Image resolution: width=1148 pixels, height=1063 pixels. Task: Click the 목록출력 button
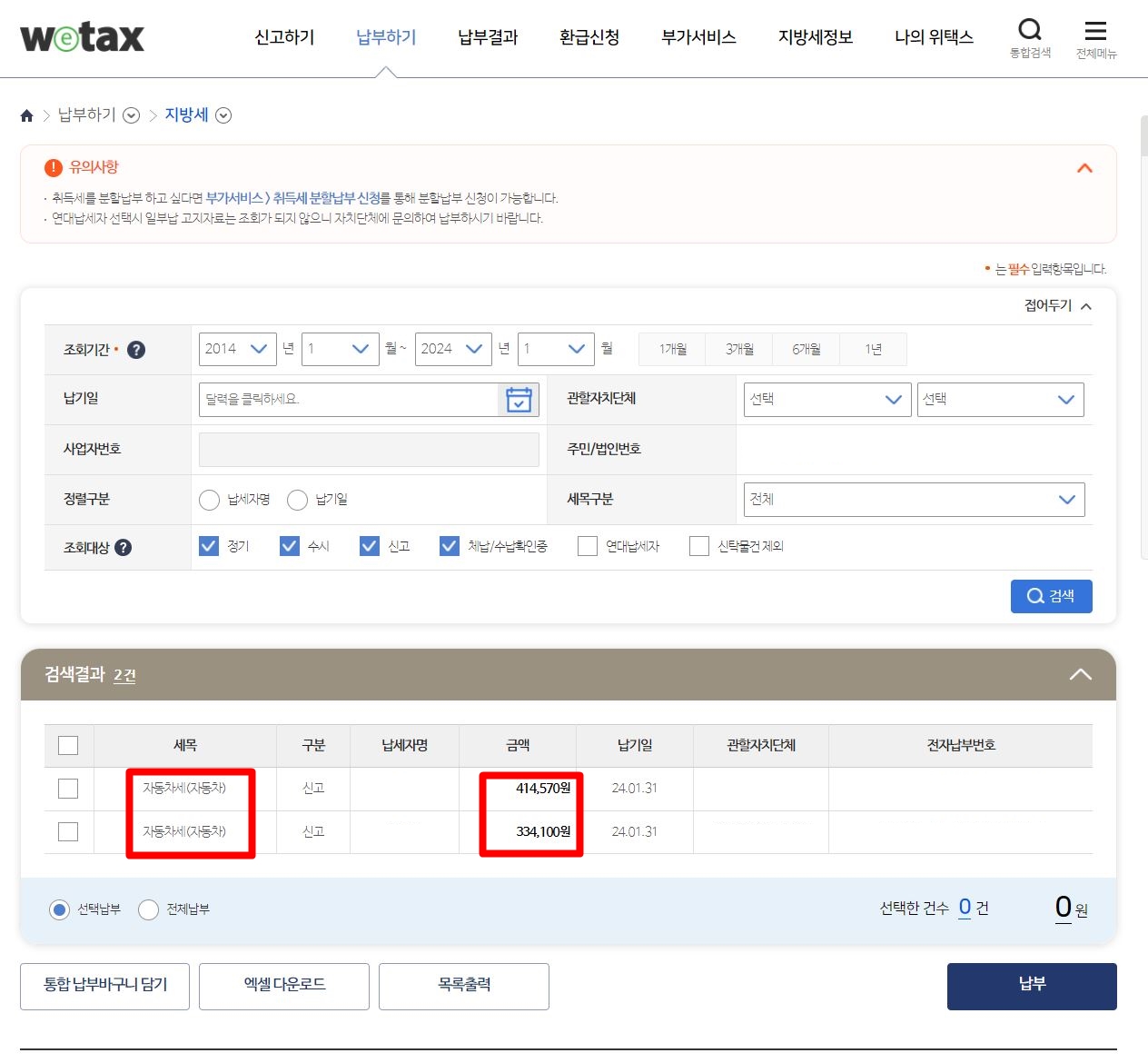point(464,986)
